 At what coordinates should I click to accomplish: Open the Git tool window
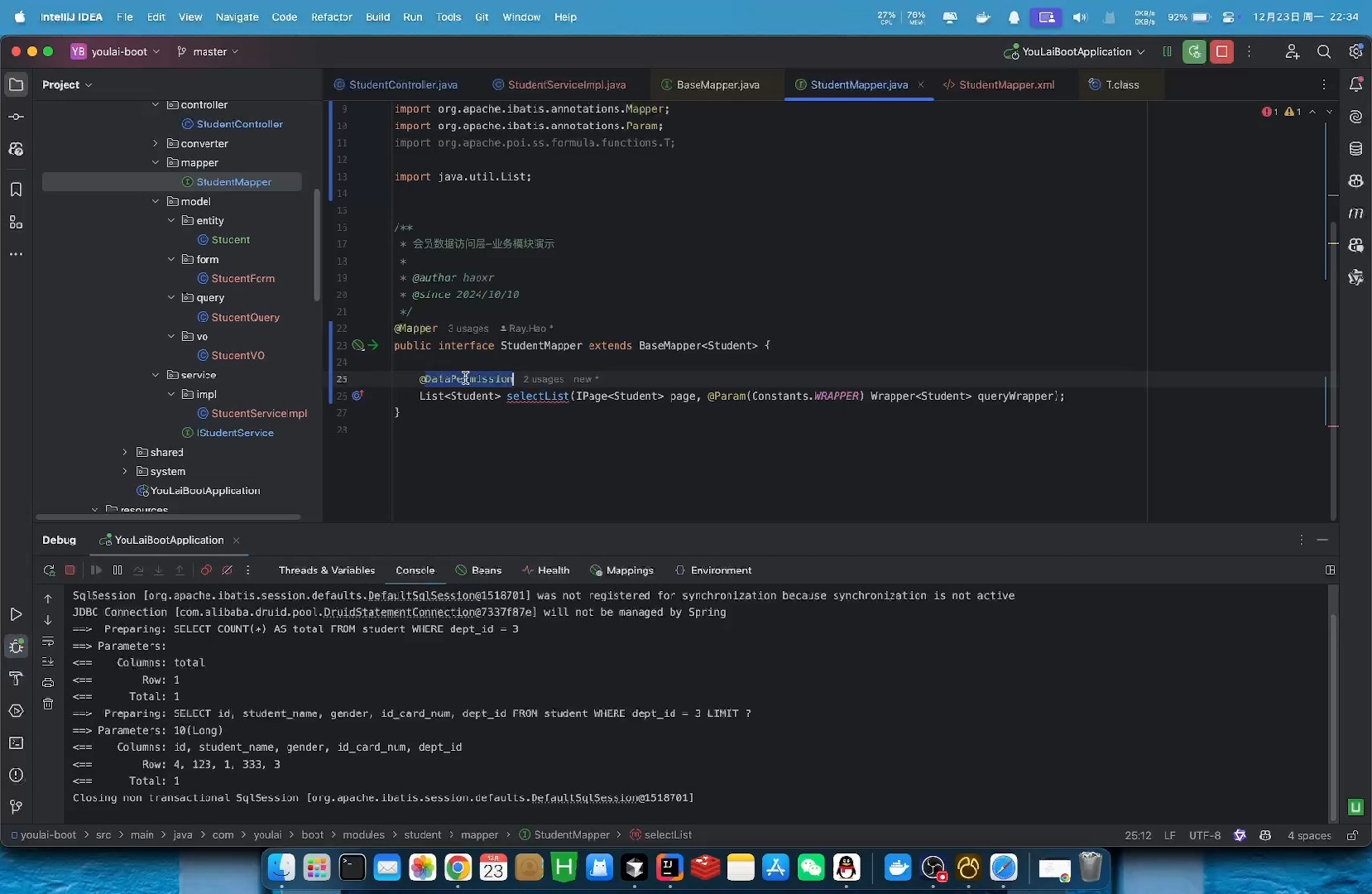tap(16, 807)
